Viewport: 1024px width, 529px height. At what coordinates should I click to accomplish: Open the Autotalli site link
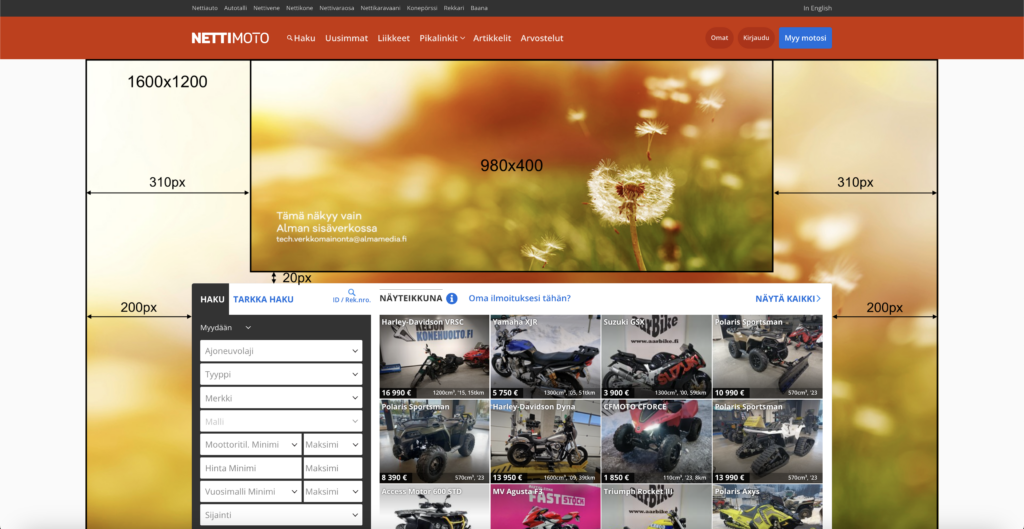(235, 8)
